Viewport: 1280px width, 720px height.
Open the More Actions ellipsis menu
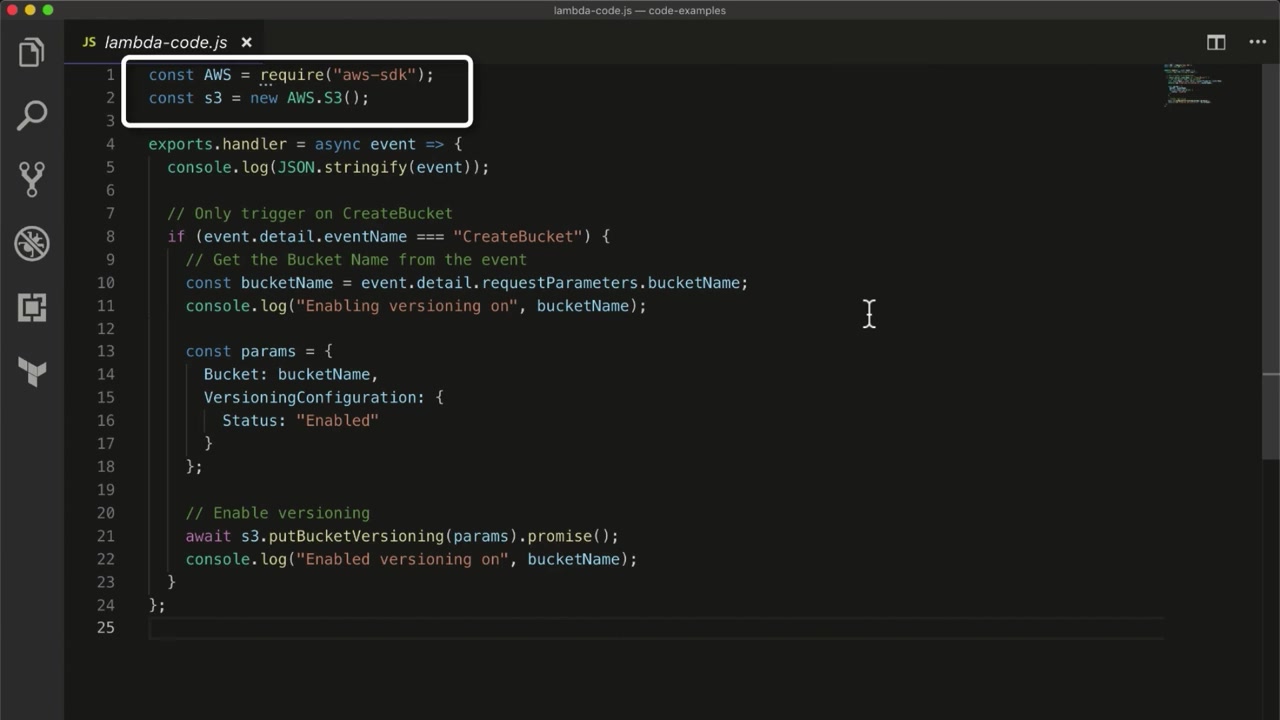(1257, 42)
